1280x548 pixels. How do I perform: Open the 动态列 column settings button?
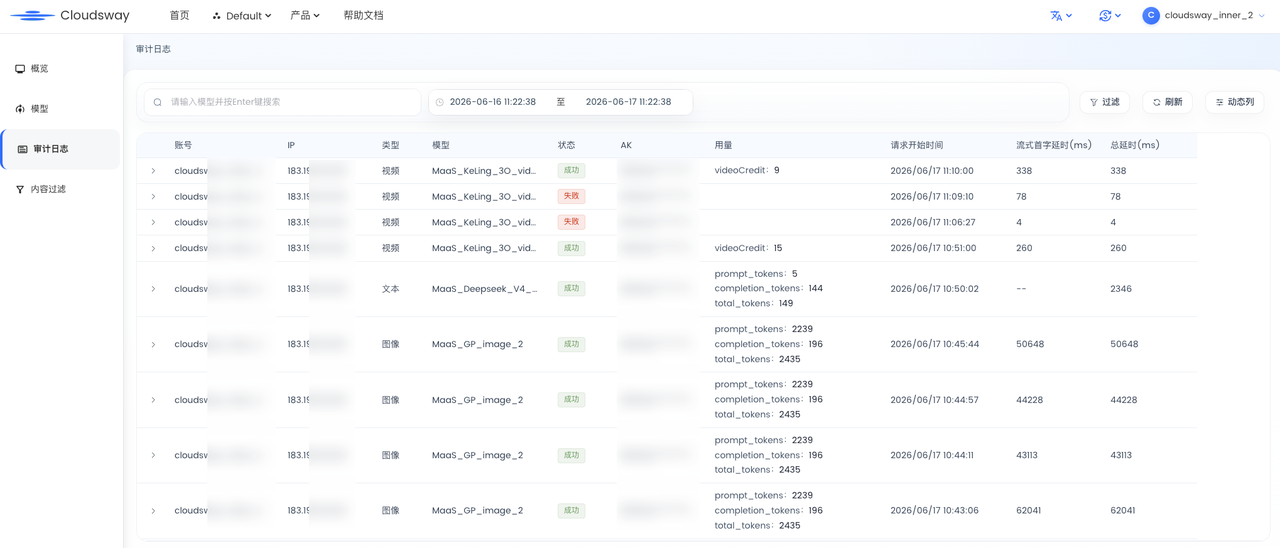point(1235,102)
